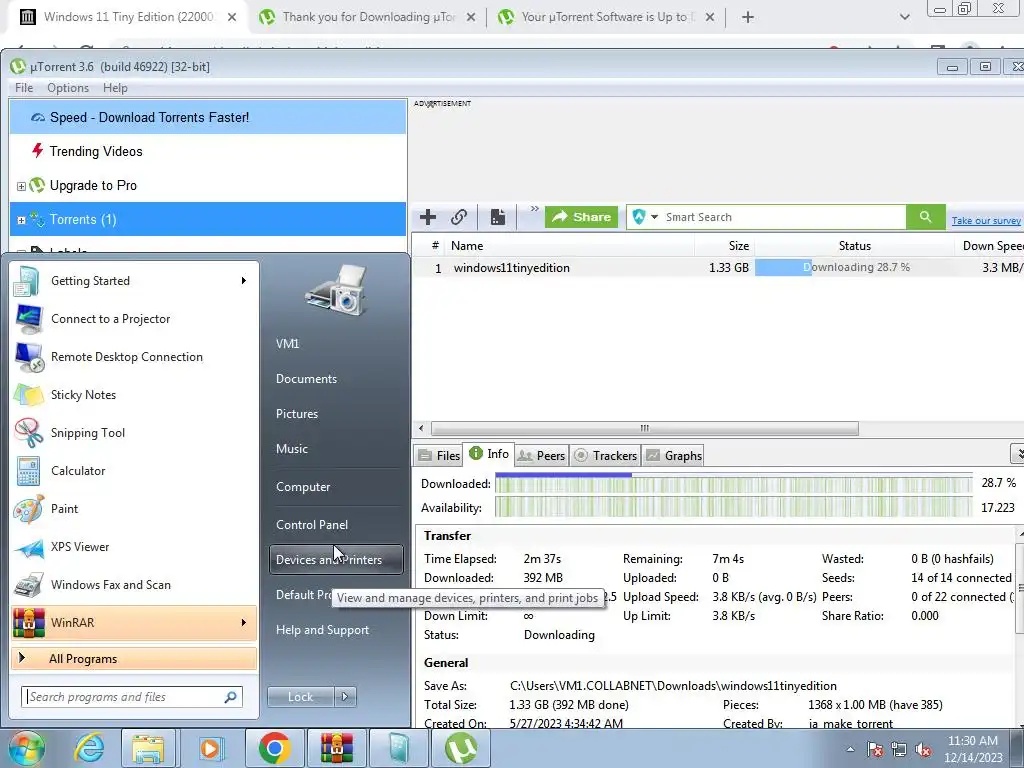Click the Create New Torrent file icon
The image size is (1024, 768).
click(x=498, y=217)
